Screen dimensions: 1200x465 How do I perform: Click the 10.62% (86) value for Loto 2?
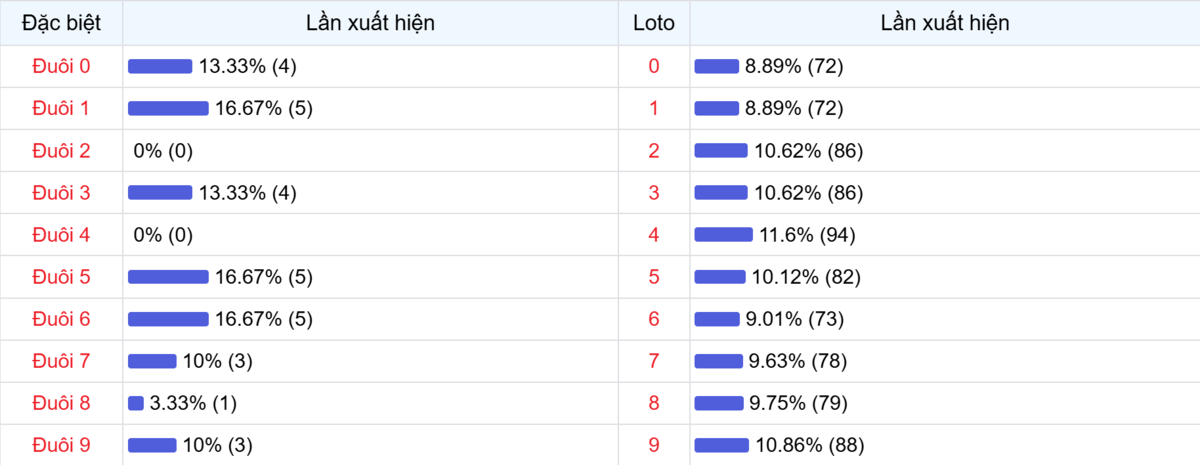pyautogui.click(x=809, y=151)
